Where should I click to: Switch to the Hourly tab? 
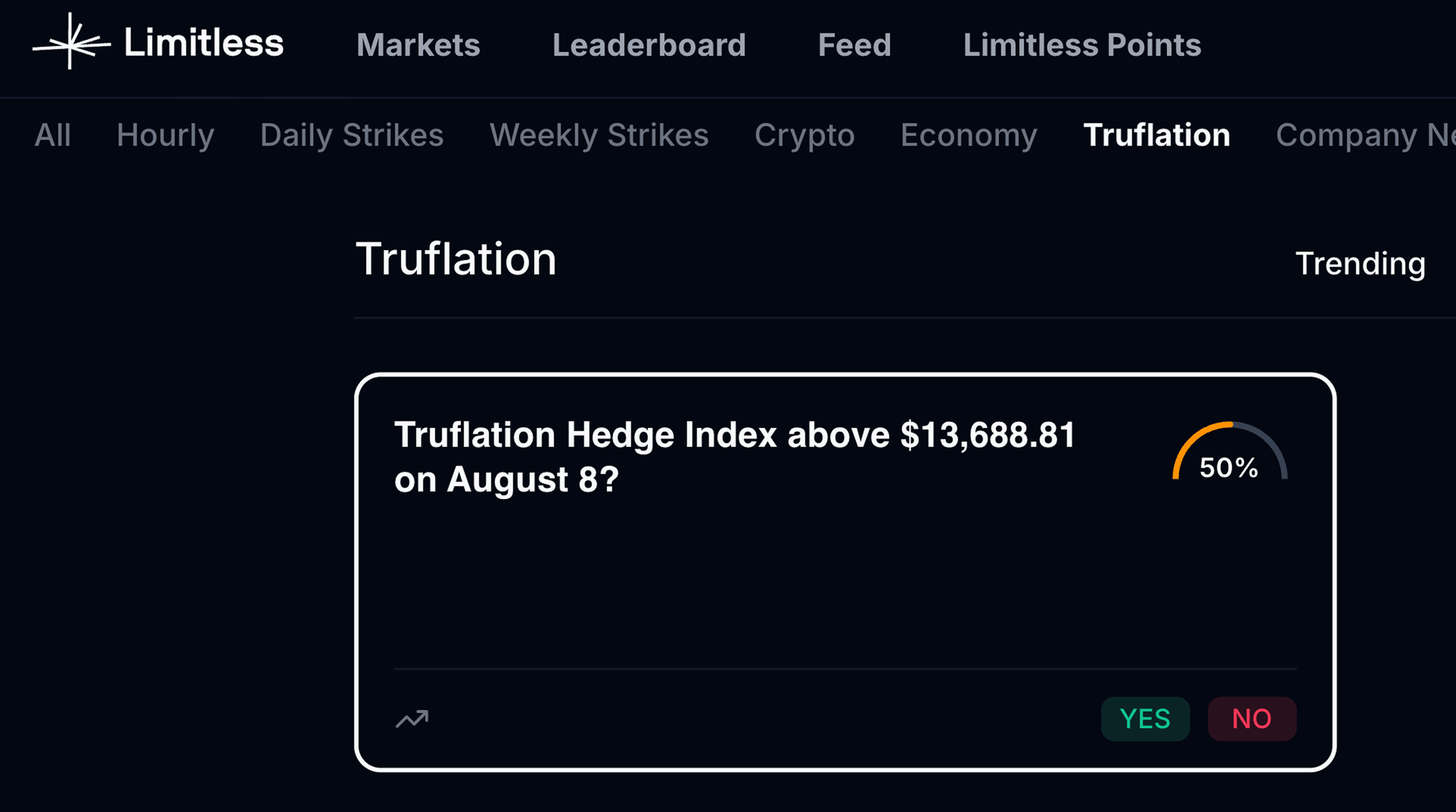tap(165, 135)
